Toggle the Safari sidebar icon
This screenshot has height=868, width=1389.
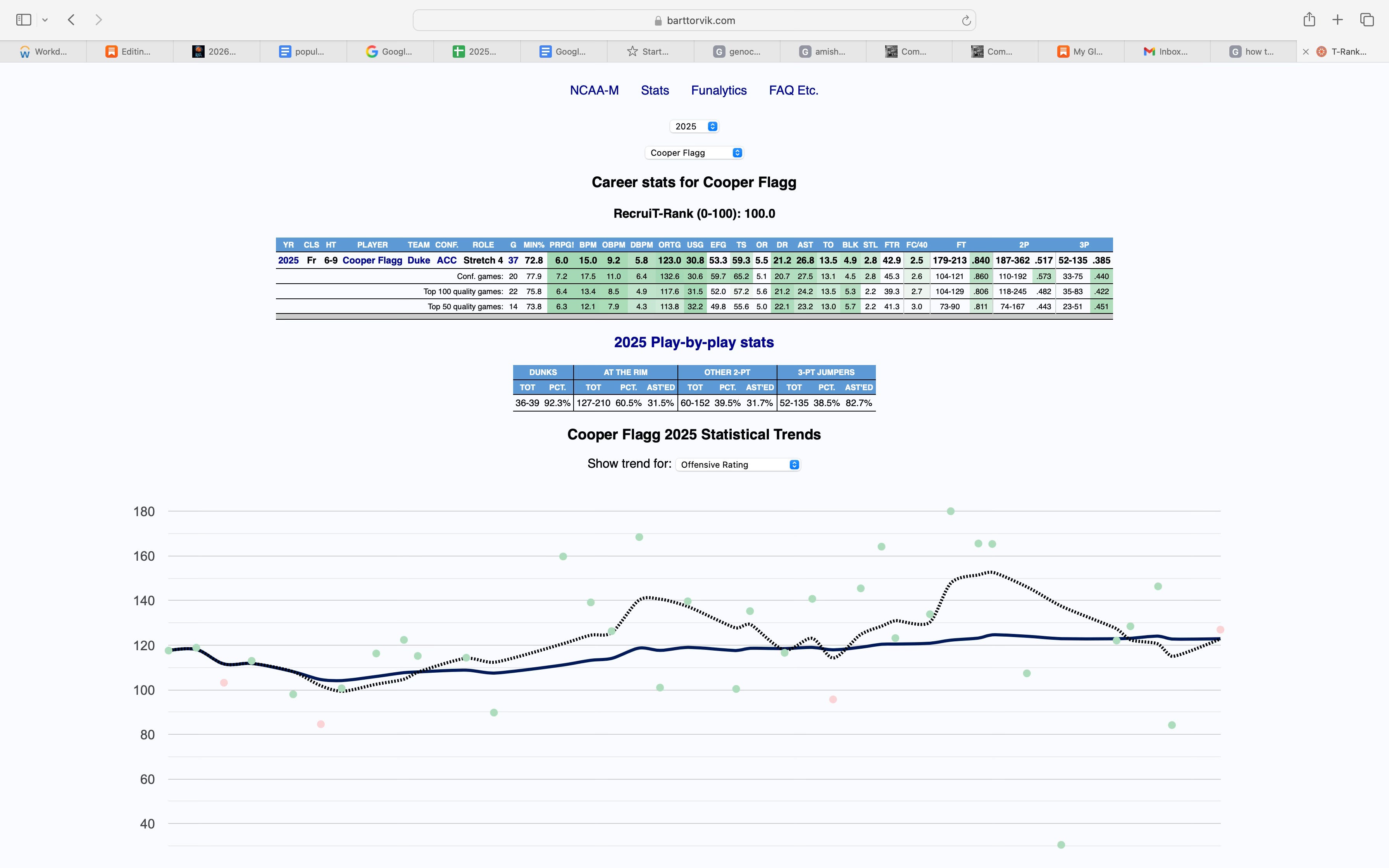click(24, 20)
